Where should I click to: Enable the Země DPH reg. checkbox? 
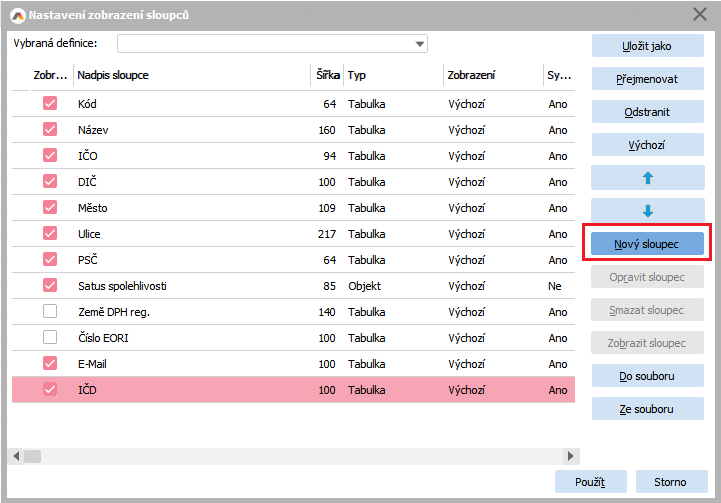(x=50, y=312)
